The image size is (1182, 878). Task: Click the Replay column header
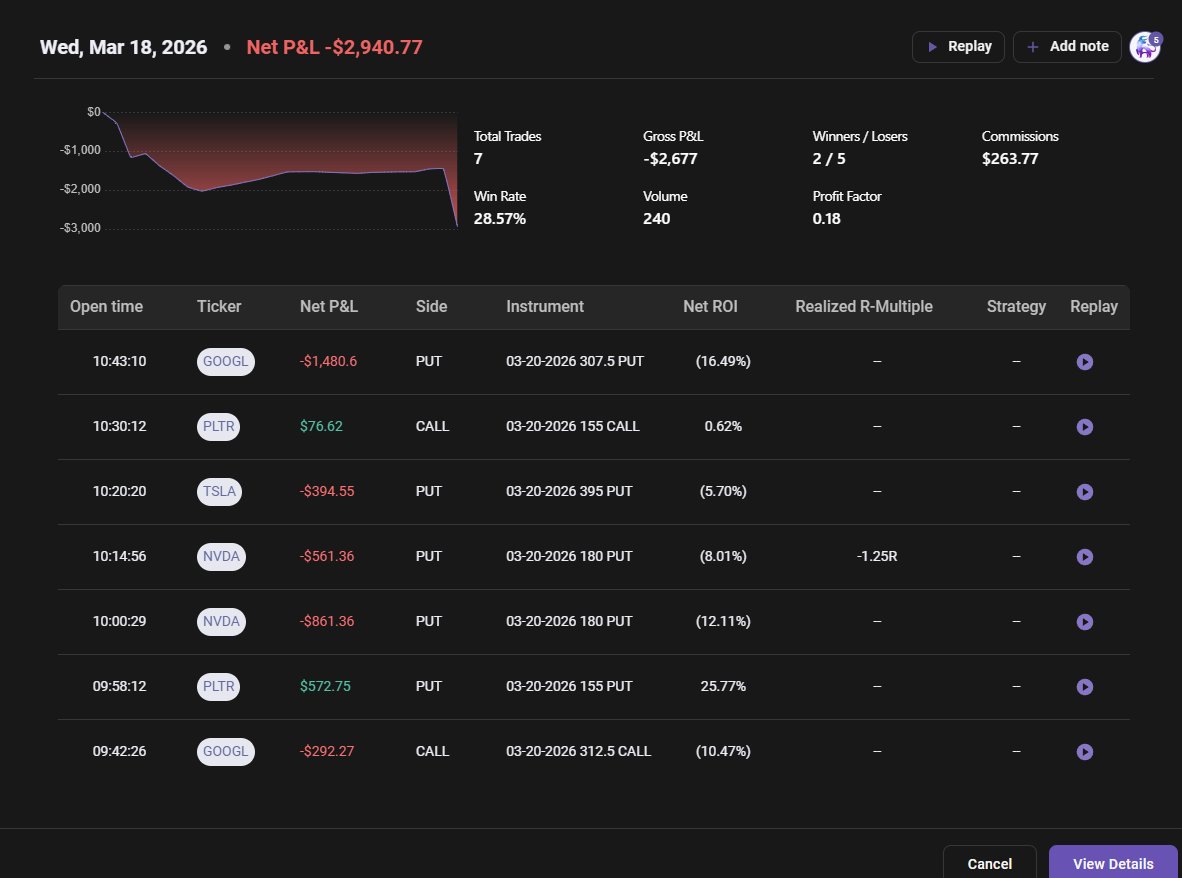pos(1094,307)
